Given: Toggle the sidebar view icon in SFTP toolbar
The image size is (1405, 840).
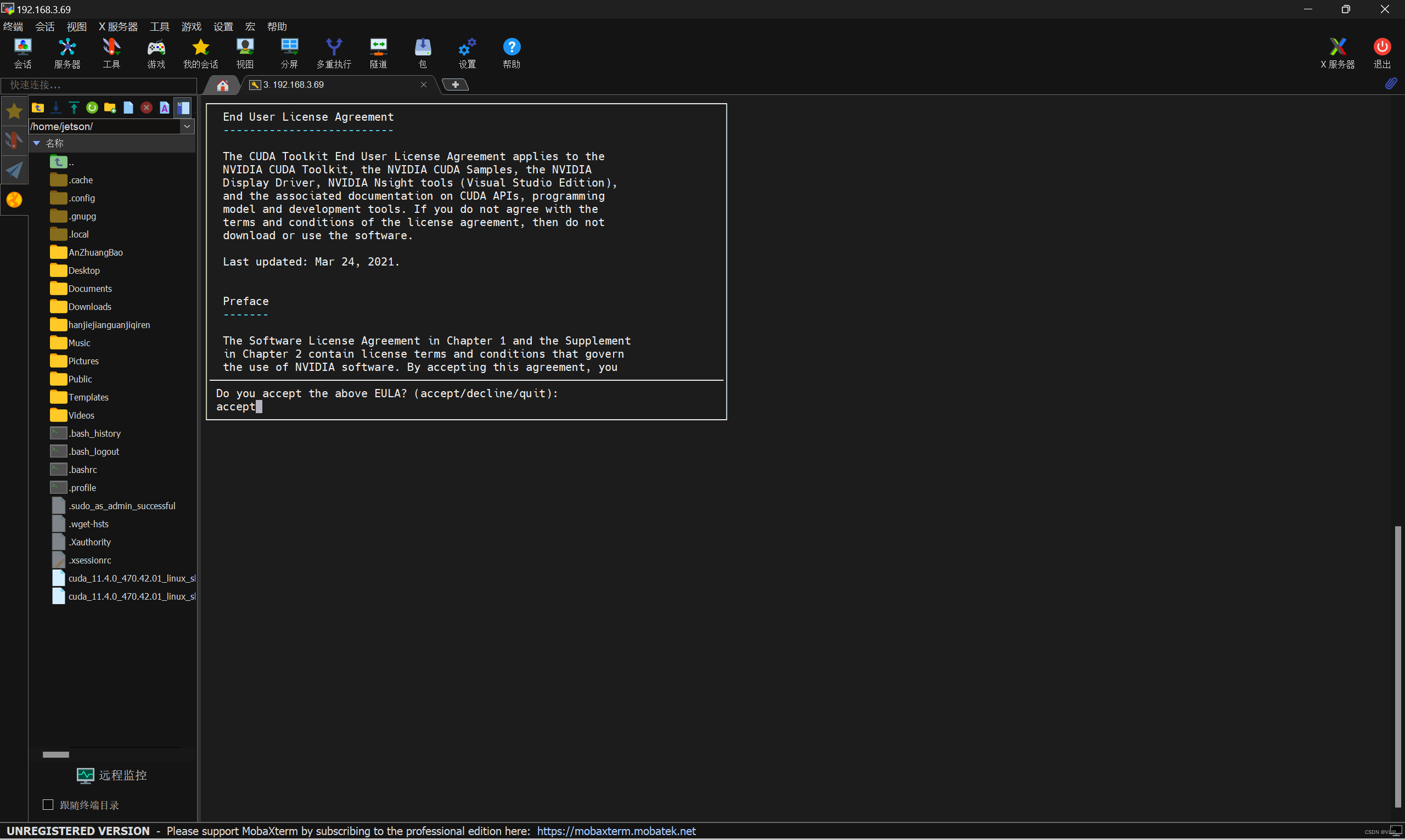Looking at the screenshot, I should (183, 108).
